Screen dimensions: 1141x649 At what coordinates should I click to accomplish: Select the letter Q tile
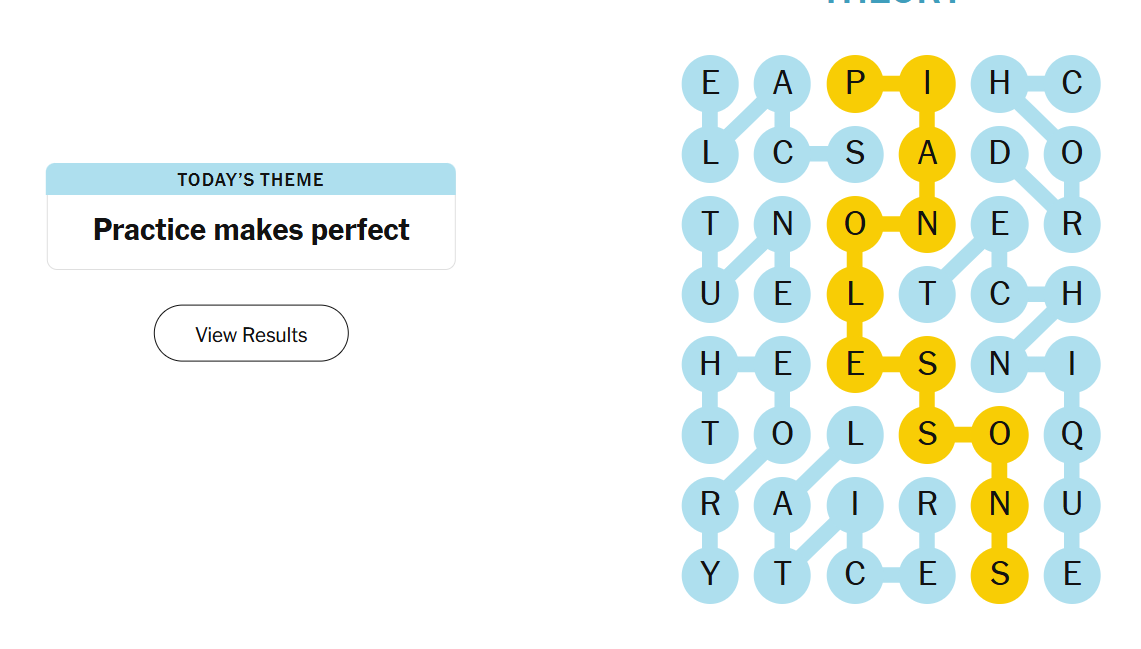point(1072,435)
